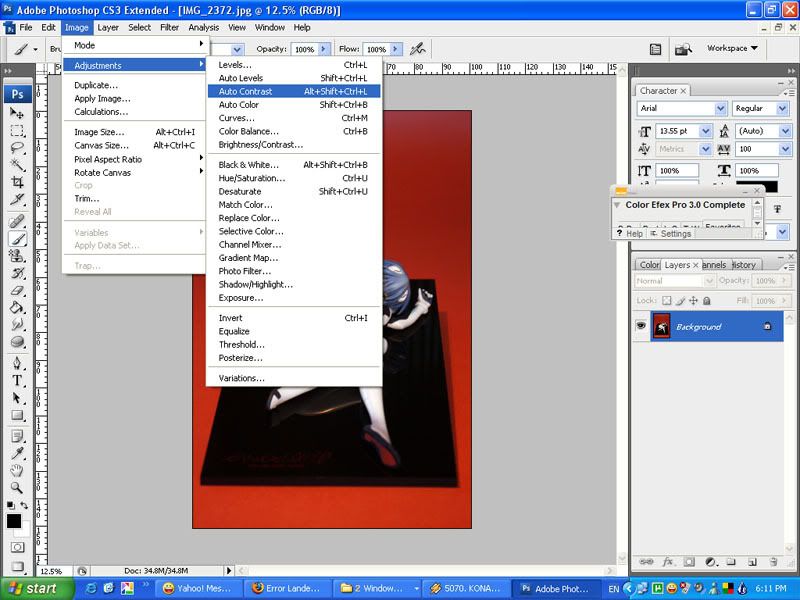Open Yahoo! Messenger taskbar button

(x=197, y=589)
